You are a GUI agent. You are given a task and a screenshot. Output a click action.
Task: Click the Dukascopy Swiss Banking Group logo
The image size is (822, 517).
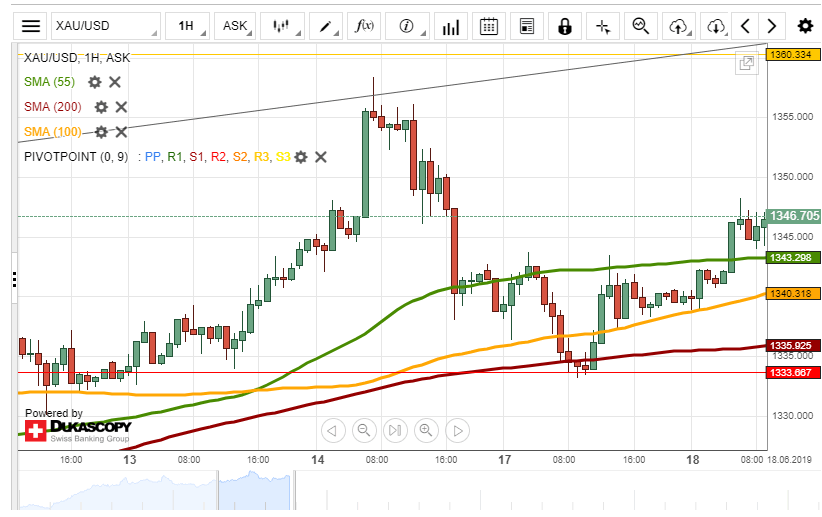[78, 430]
